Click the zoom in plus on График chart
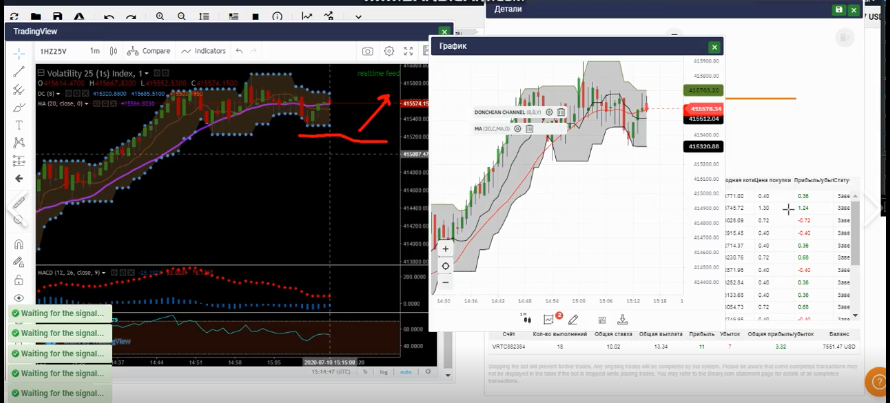Screen dimensions: 890x403 pyautogui.click(x=446, y=249)
